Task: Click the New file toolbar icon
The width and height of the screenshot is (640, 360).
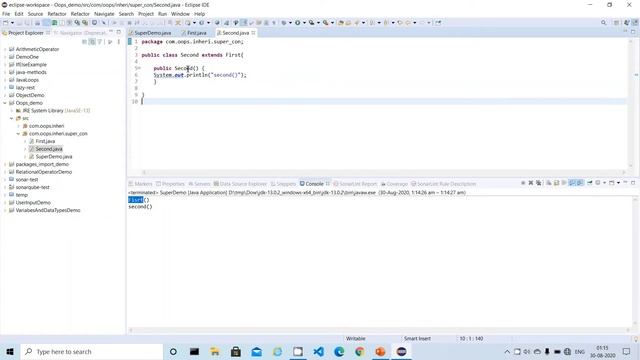Action: pos(6,23)
